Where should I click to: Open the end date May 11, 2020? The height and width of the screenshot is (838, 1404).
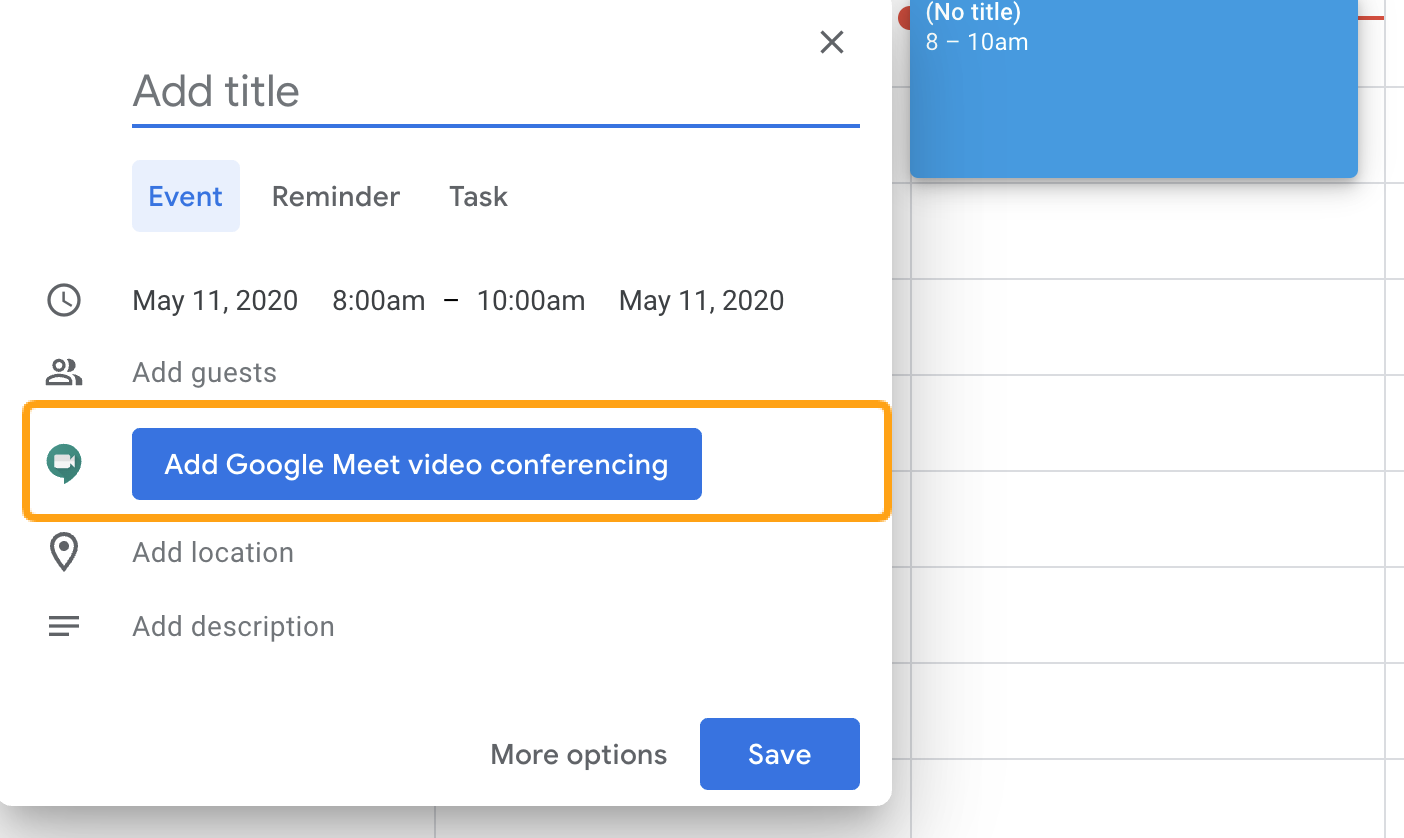tap(702, 300)
